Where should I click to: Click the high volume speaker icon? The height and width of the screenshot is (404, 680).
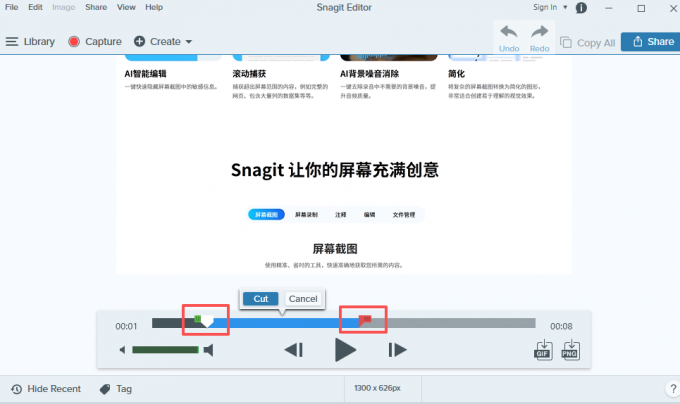click(x=209, y=350)
